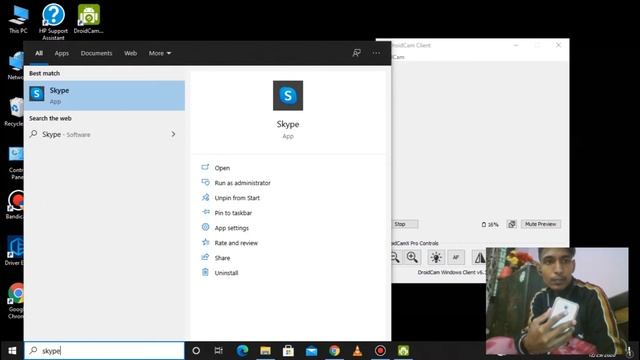The height and width of the screenshot is (360, 640).
Task: Open VLC media player from taskbar
Action: (357, 351)
